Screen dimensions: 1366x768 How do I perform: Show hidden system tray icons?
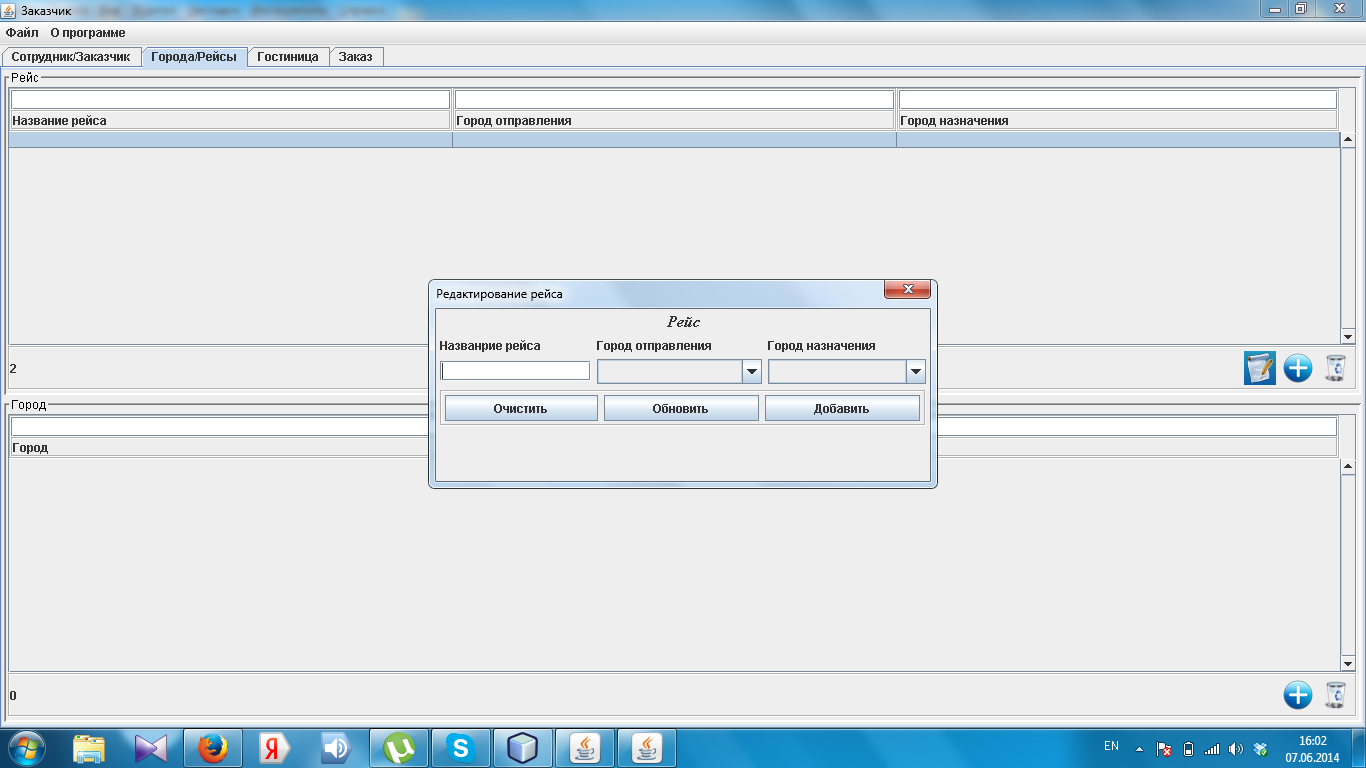[x=1138, y=749]
